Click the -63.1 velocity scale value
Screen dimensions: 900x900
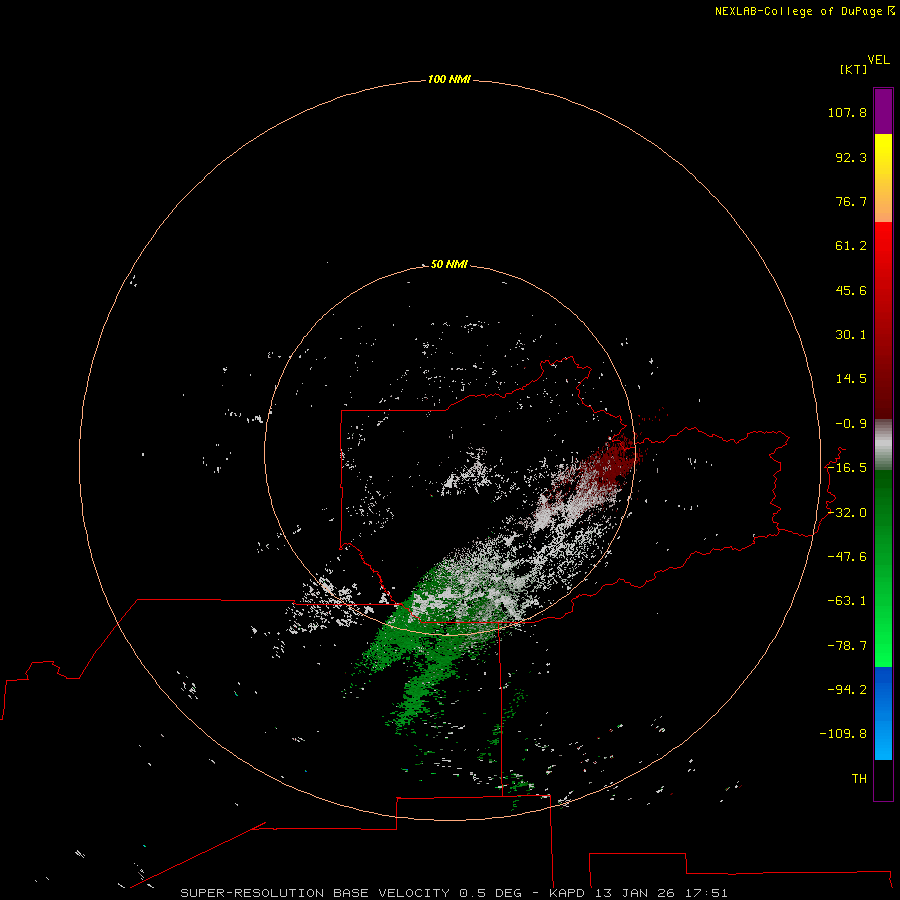point(847,601)
